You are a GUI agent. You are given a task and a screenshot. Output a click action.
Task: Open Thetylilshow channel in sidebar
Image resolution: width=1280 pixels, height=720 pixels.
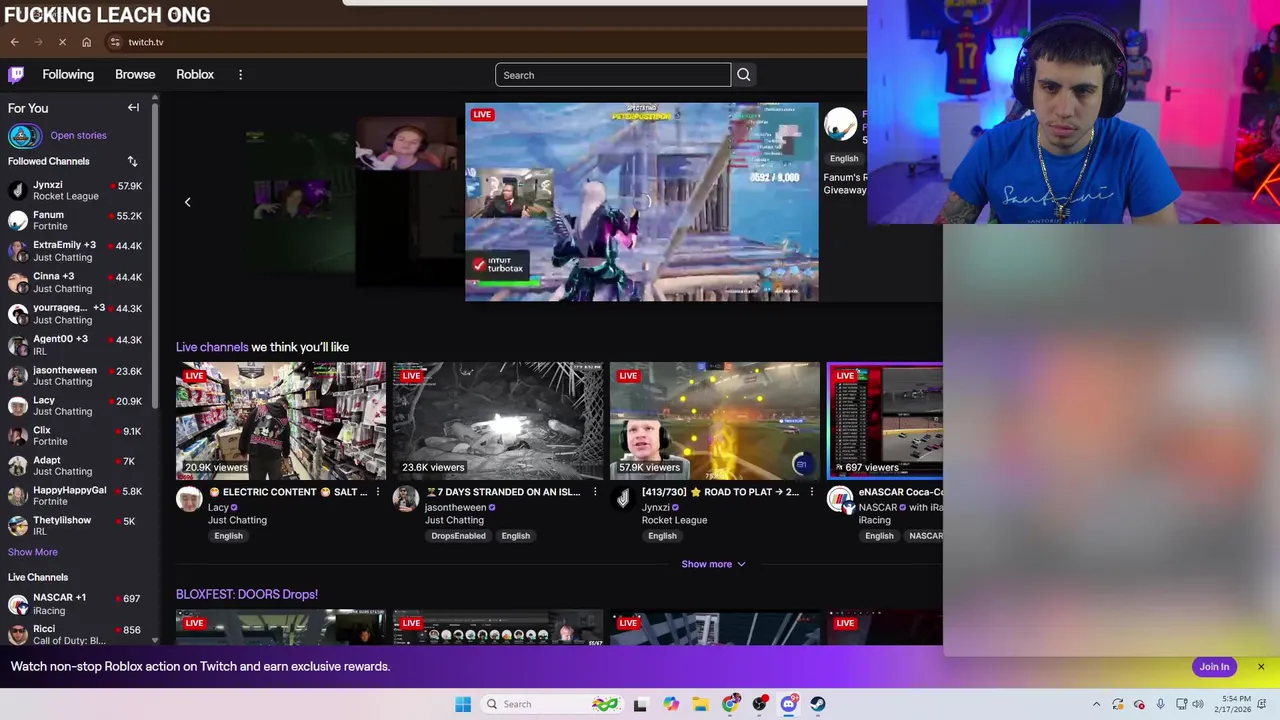76,526
